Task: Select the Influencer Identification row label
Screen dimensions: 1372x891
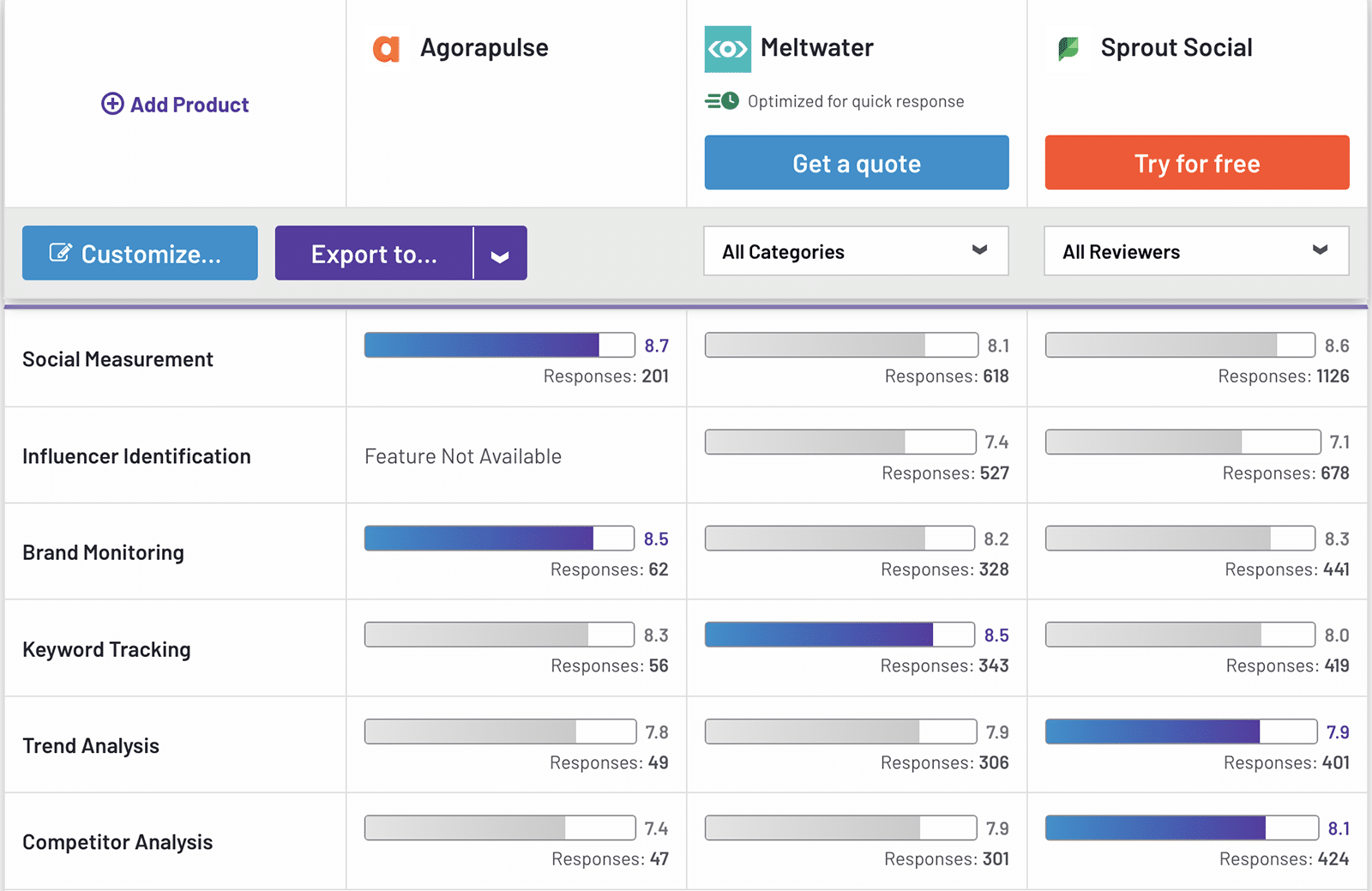Action: tap(136, 456)
